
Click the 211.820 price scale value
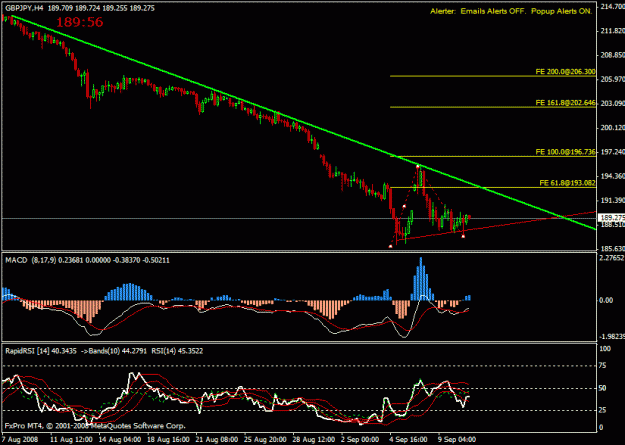(x=612, y=31)
